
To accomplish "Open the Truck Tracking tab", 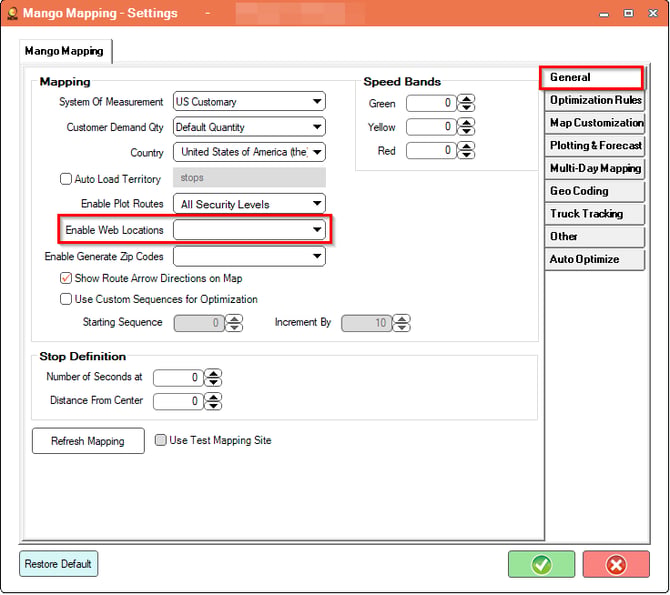I will (x=595, y=214).
